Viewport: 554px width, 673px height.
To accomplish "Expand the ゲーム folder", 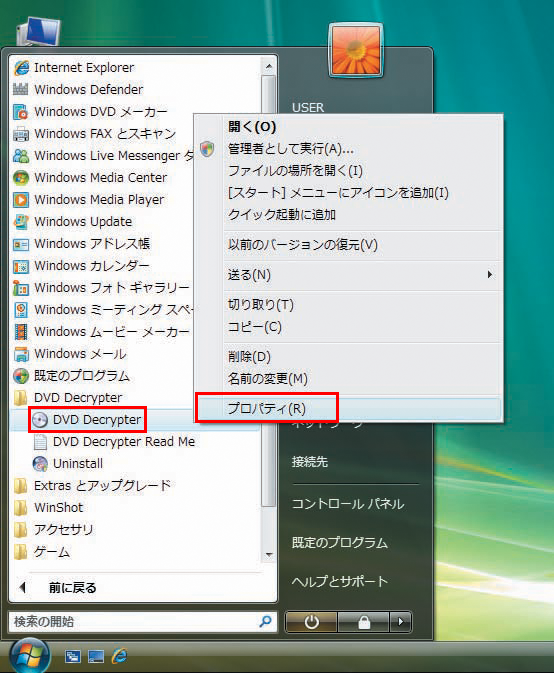I will 42,552.
